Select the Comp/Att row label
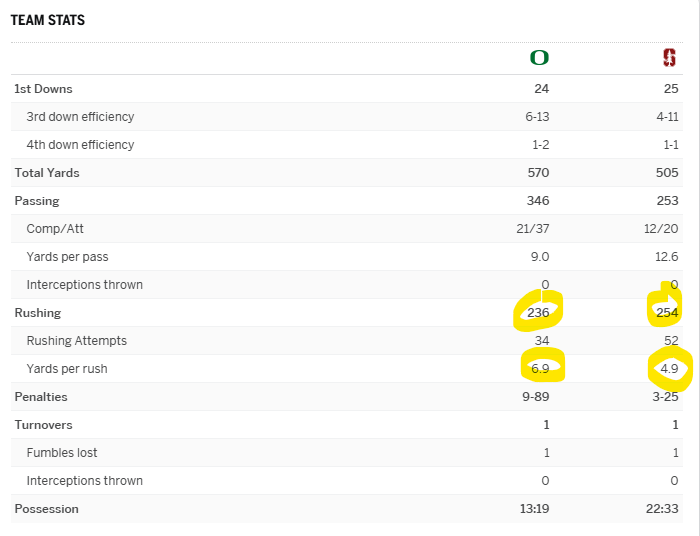This screenshot has height=536, width=700. [x=55, y=229]
